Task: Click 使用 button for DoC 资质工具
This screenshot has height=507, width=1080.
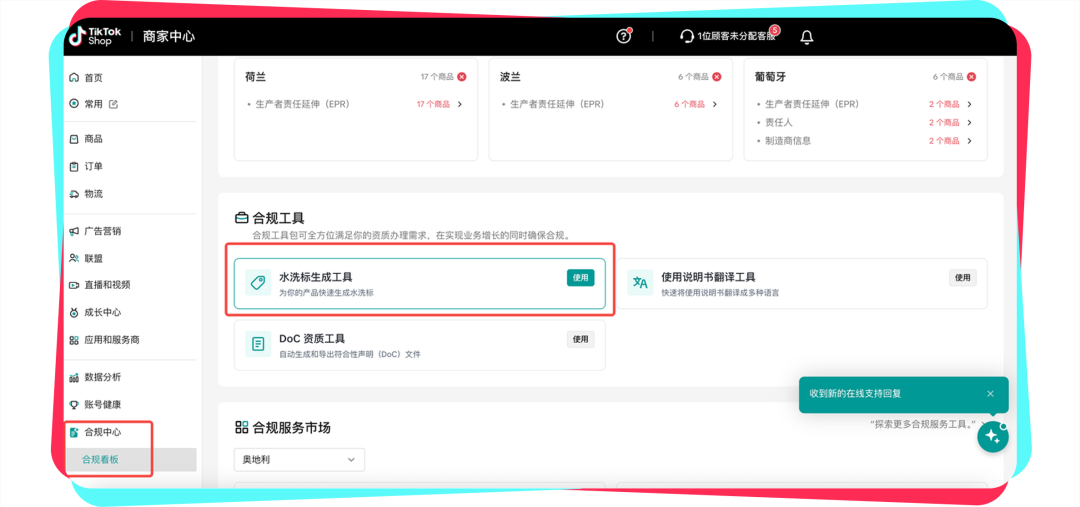Action: tap(581, 339)
